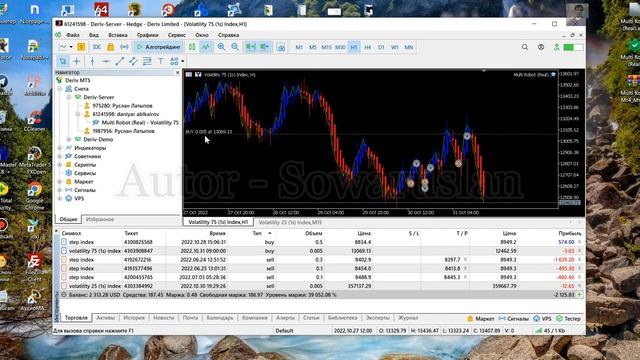Image resolution: width=640 pixels, height=360 pixels.
Task: Toggle the Algotrading button
Action: point(159,47)
